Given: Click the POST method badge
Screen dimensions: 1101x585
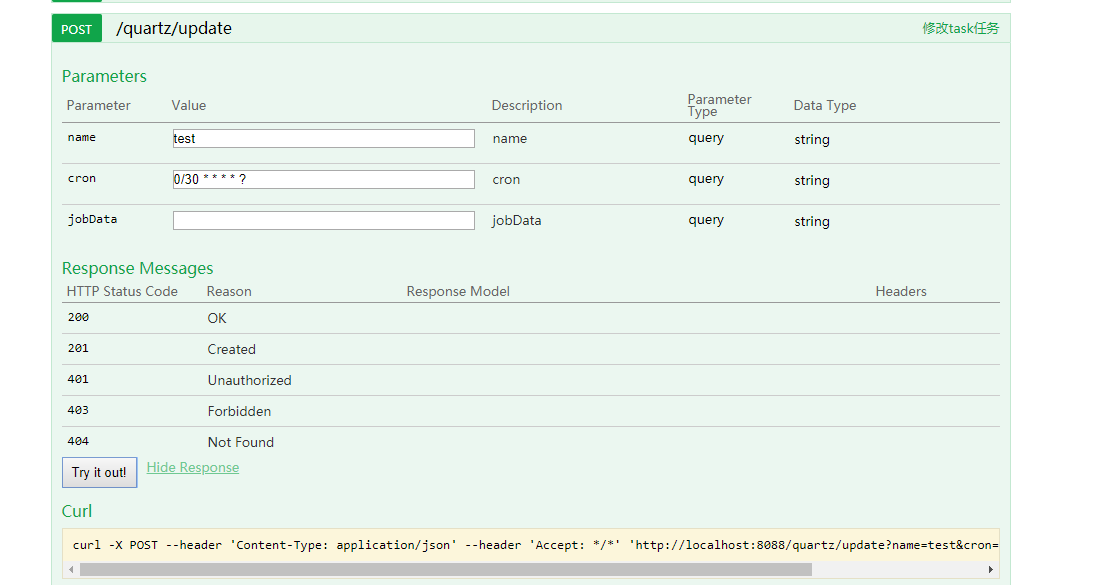Looking at the screenshot, I should (77, 29).
